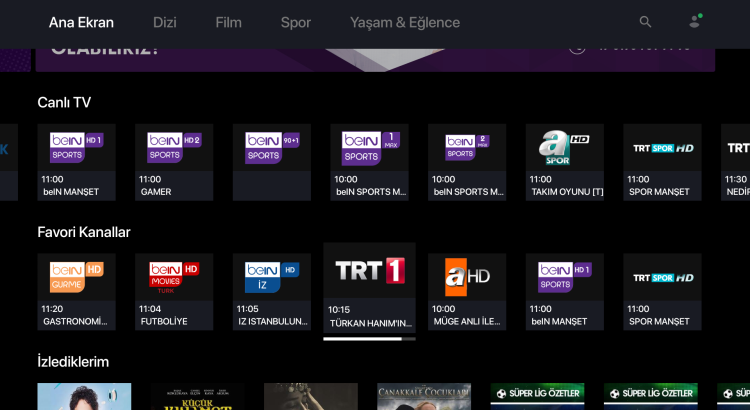Open beIN Sports HD 1 in Canlı TV
This screenshot has width=750, height=410.
(x=77, y=162)
